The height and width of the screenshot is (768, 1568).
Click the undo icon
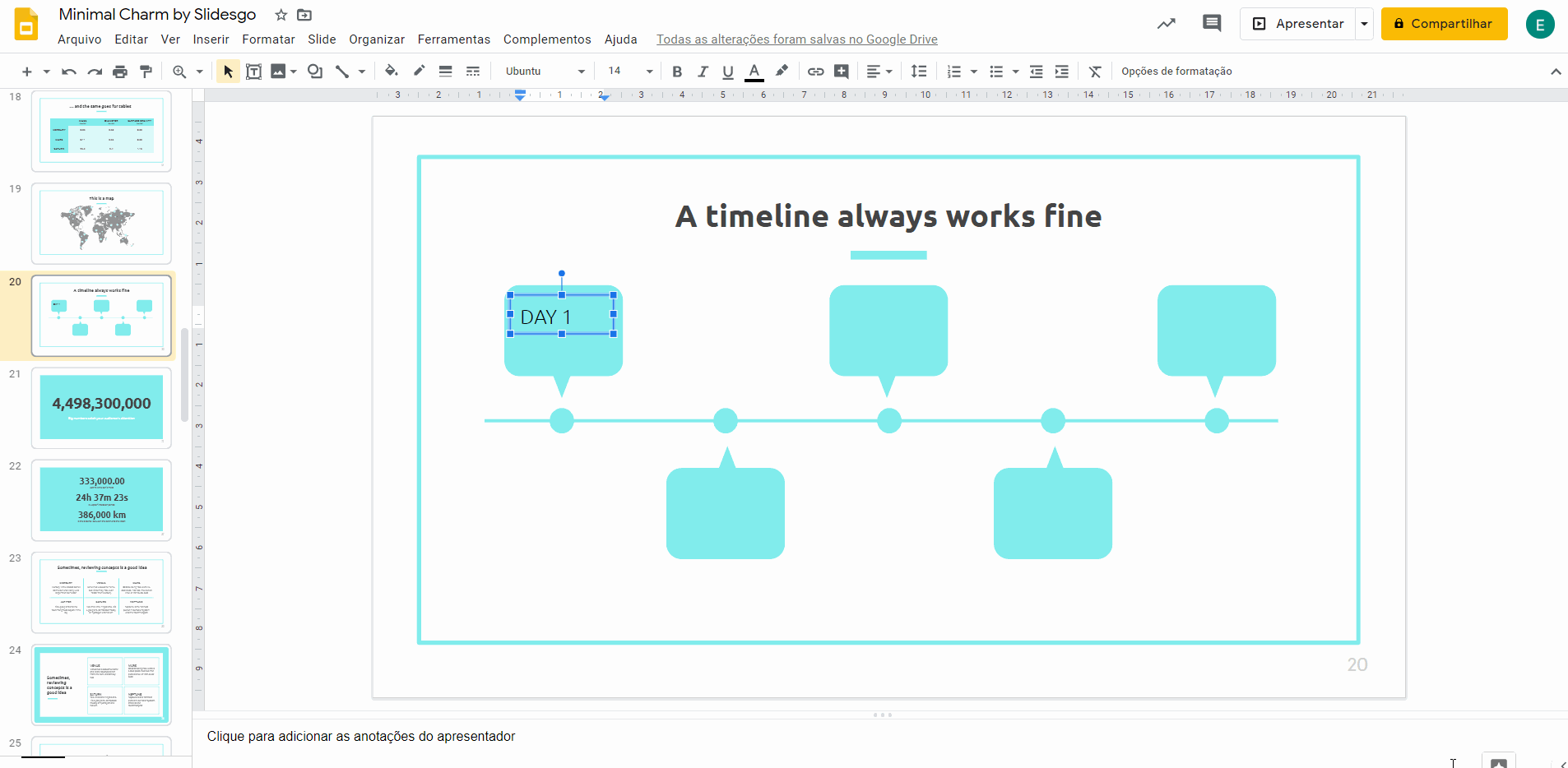(x=69, y=72)
